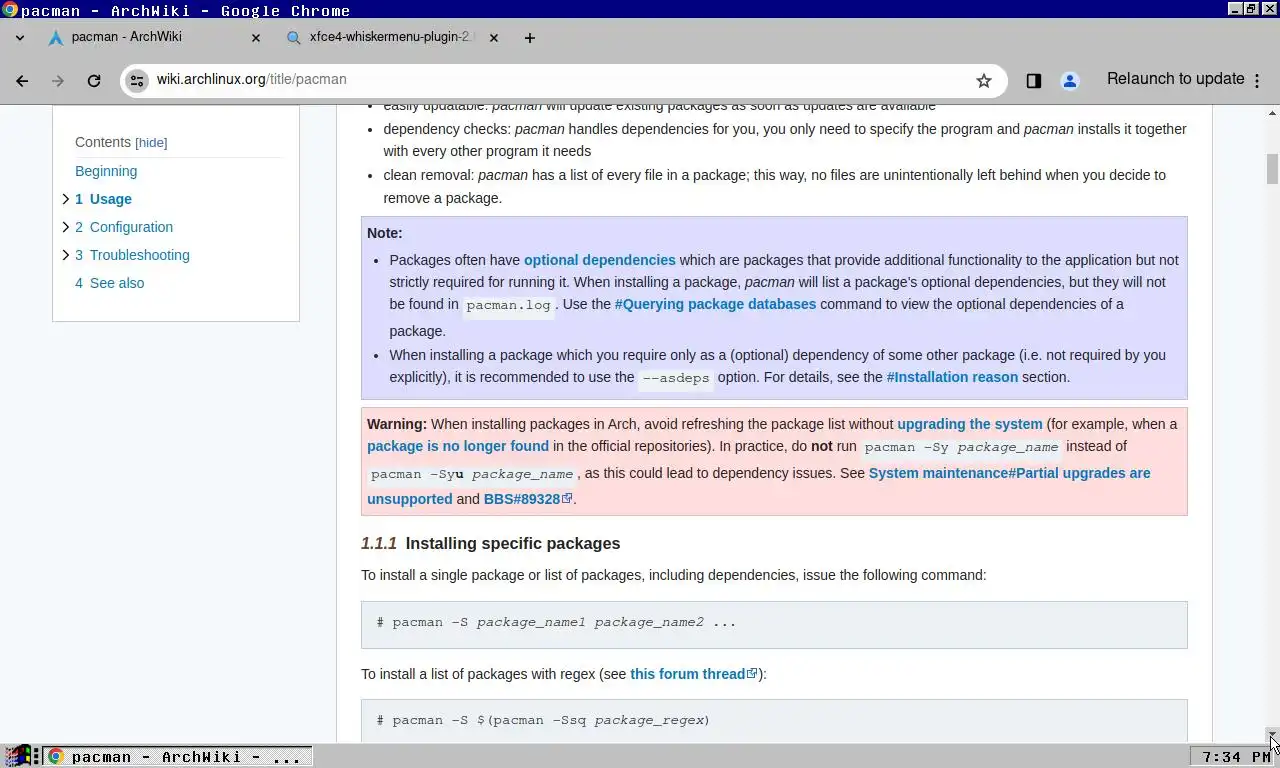1280x768 pixels.
Task: Expand the Troubleshooting section chevron
Action: point(66,255)
